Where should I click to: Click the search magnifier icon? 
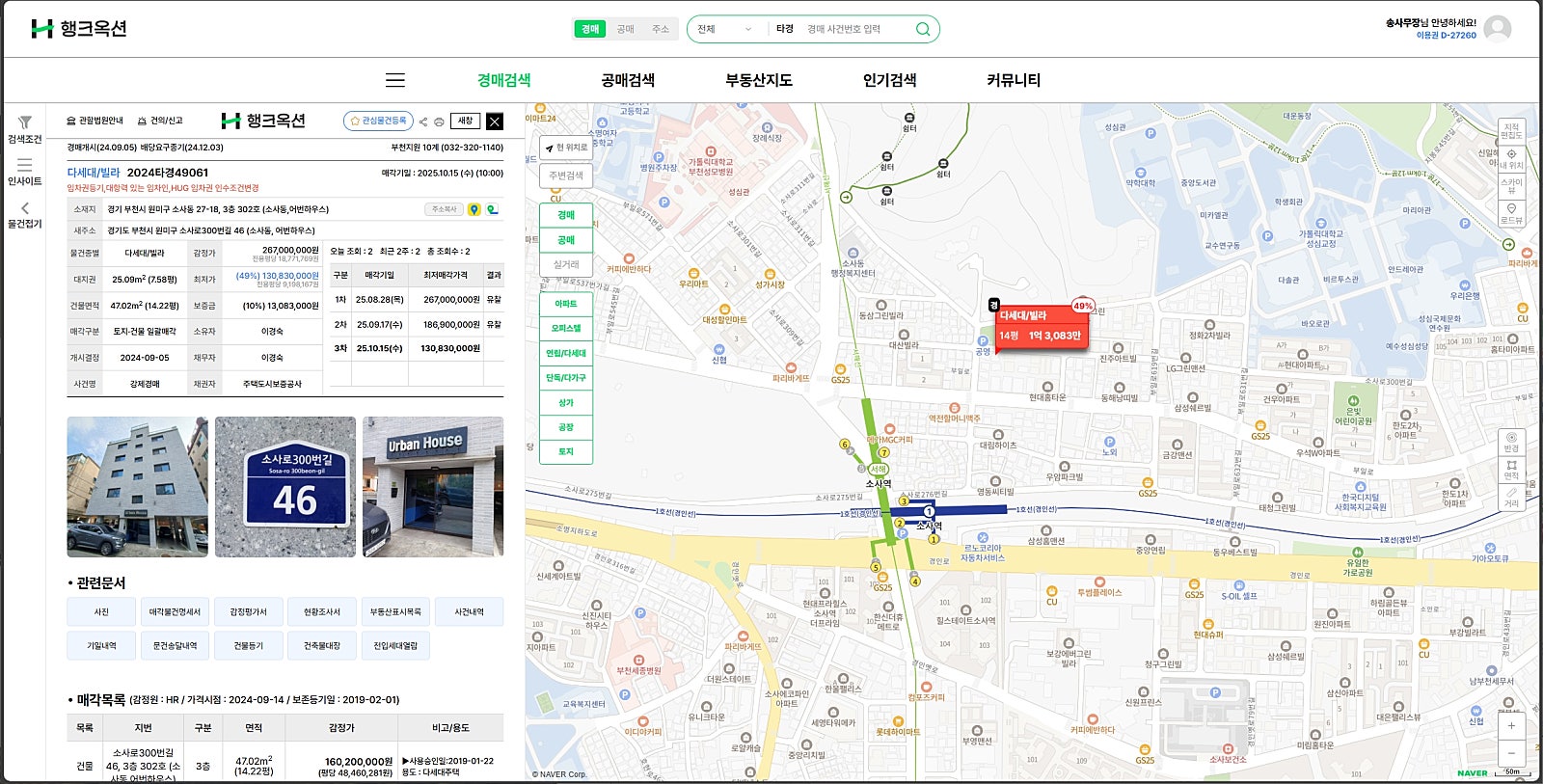click(923, 29)
